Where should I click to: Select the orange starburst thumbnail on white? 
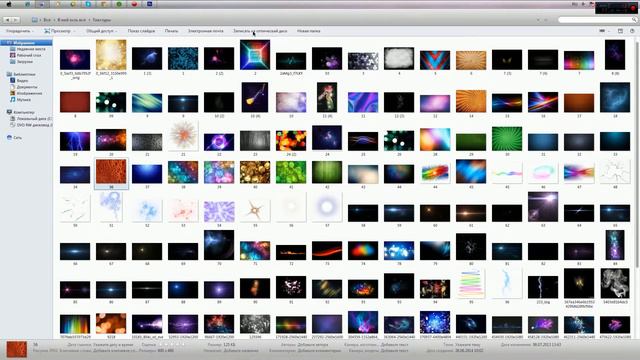coord(183,136)
